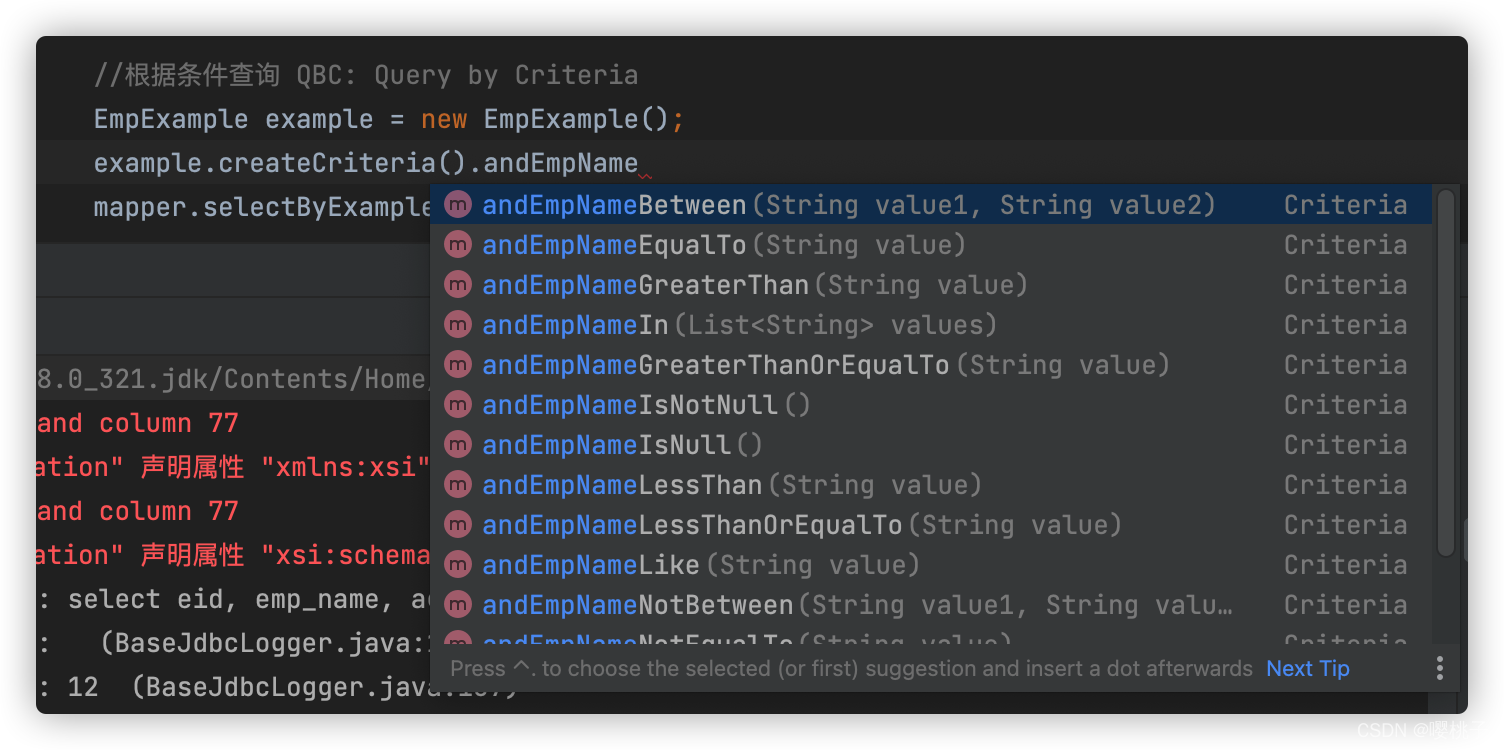Click the EmpExample constructor call in code
This screenshot has height=750, width=1504.
pos(574,119)
